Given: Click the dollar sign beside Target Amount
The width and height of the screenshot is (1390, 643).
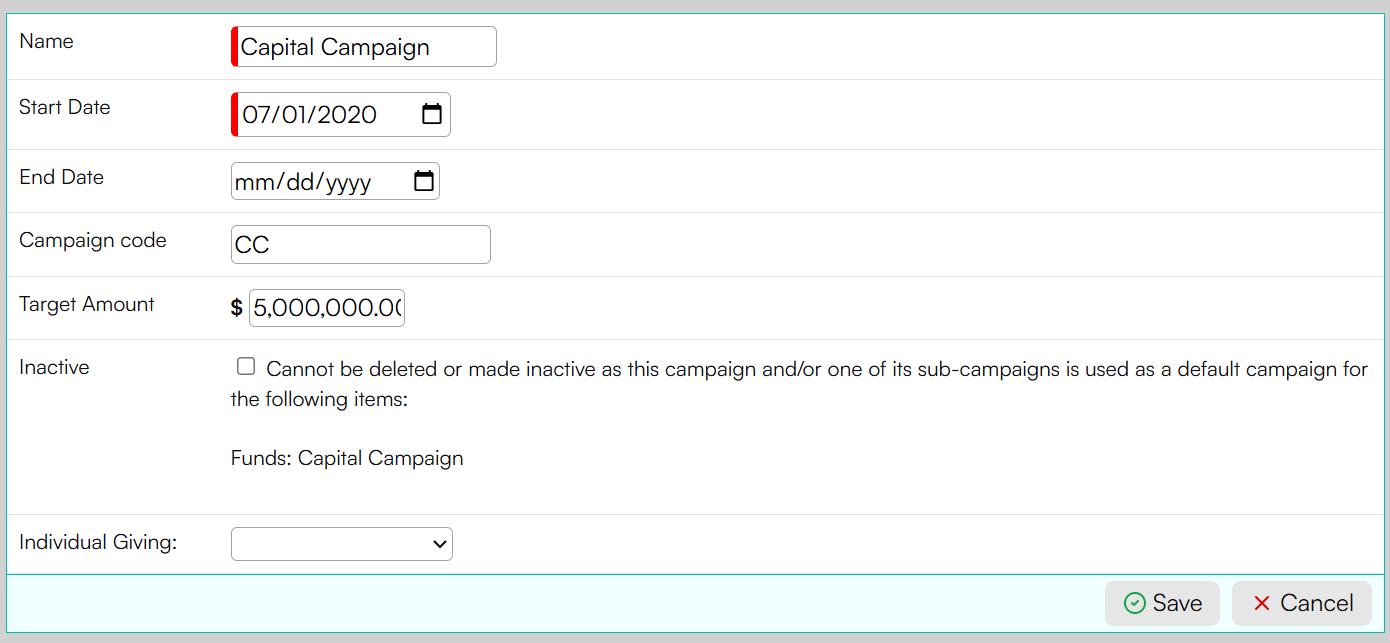Looking at the screenshot, I should (x=237, y=307).
